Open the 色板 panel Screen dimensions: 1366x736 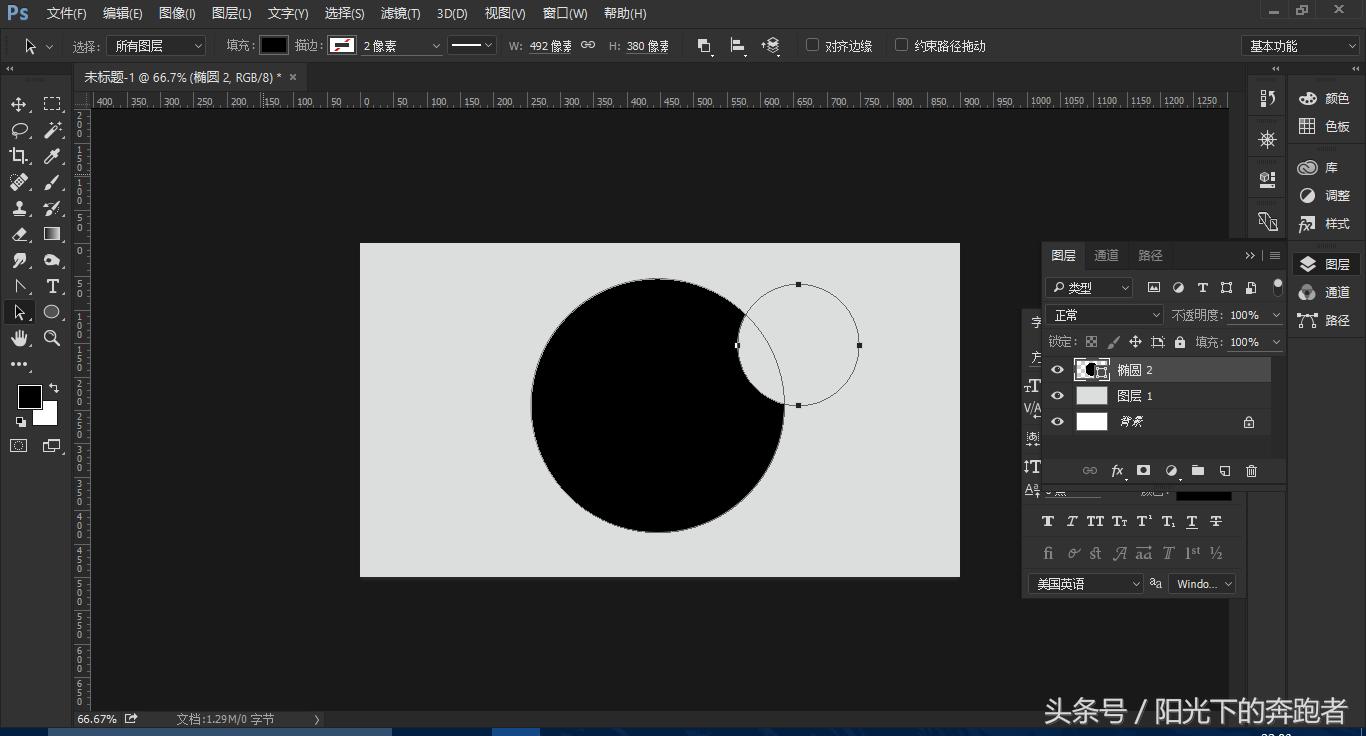[1324, 126]
